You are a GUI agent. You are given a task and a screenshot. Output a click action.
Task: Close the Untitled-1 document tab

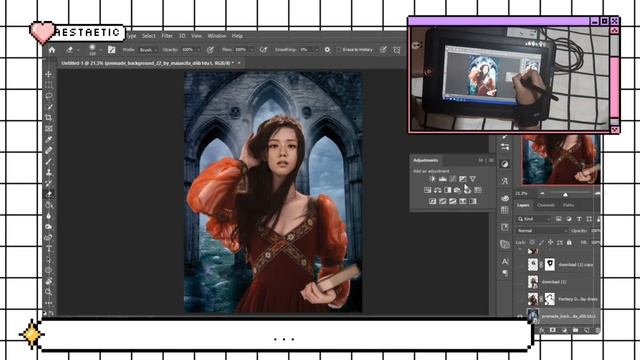click(x=239, y=63)
